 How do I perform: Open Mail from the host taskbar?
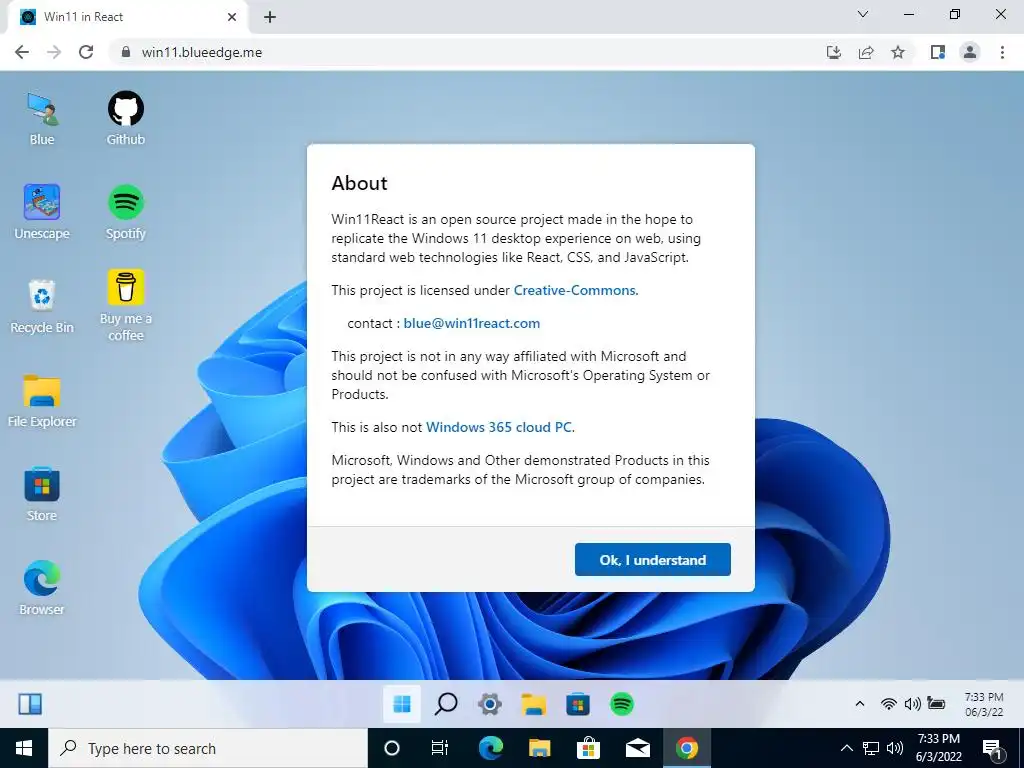pos(637,748)
